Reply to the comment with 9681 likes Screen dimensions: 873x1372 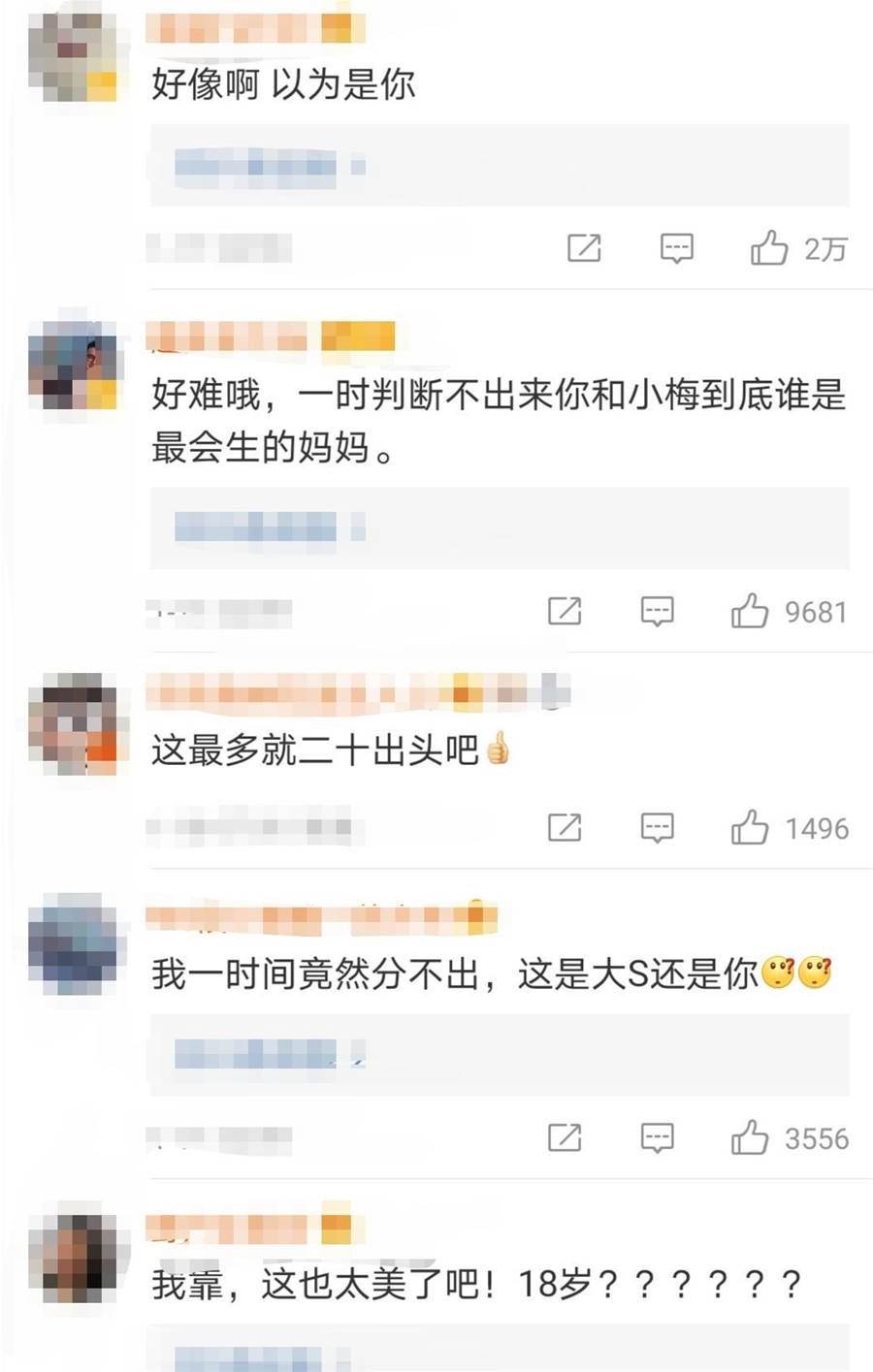[x=657, y=612]
